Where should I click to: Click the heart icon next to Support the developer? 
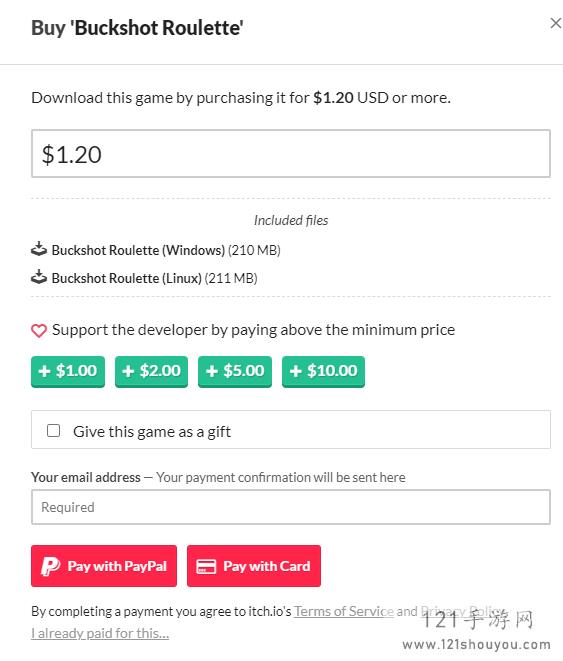pos(39,331)
